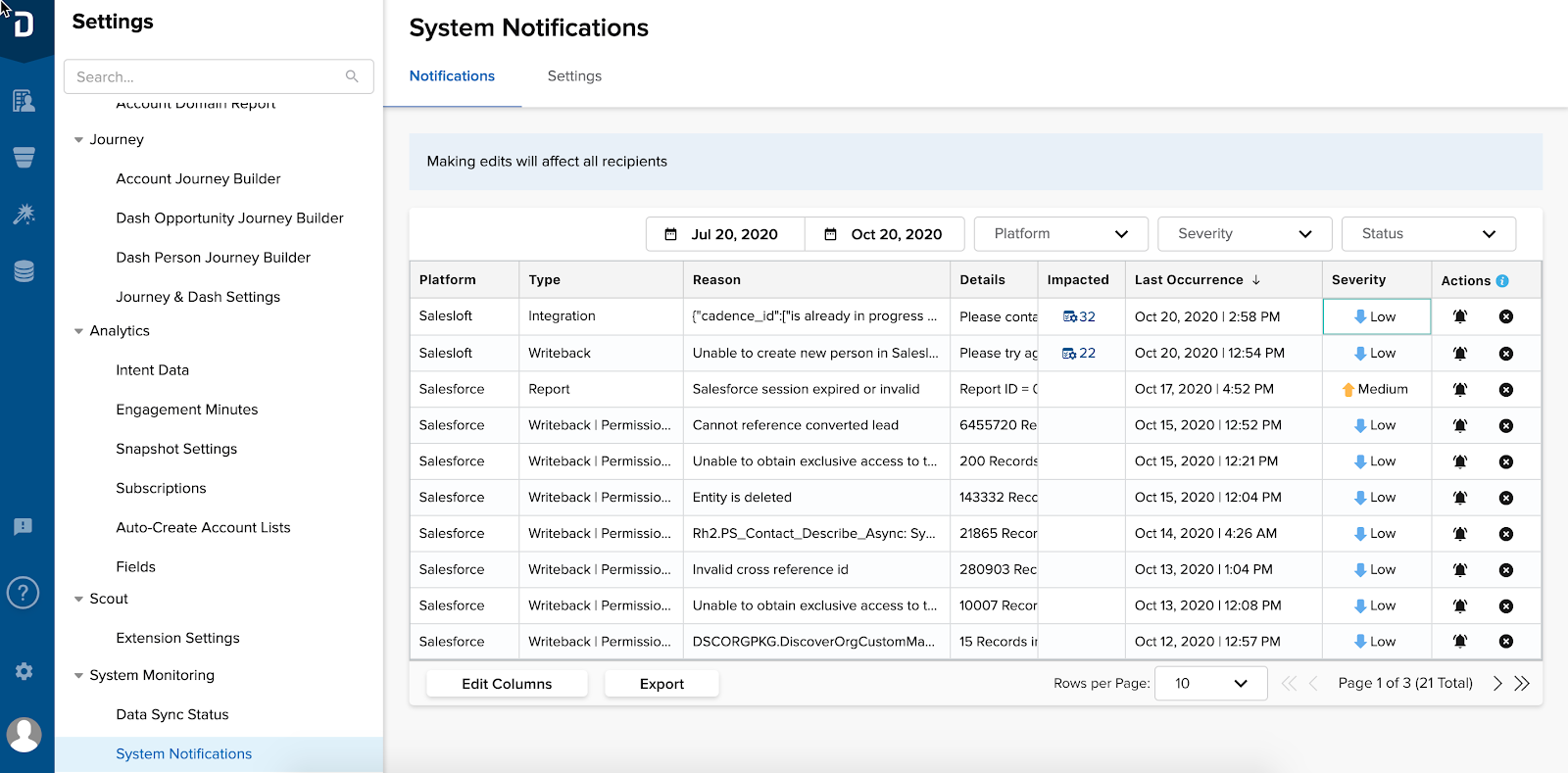Open the user profile avatar
The image size is (1568, 773).
pyautogui.click(x=24, y=734)
